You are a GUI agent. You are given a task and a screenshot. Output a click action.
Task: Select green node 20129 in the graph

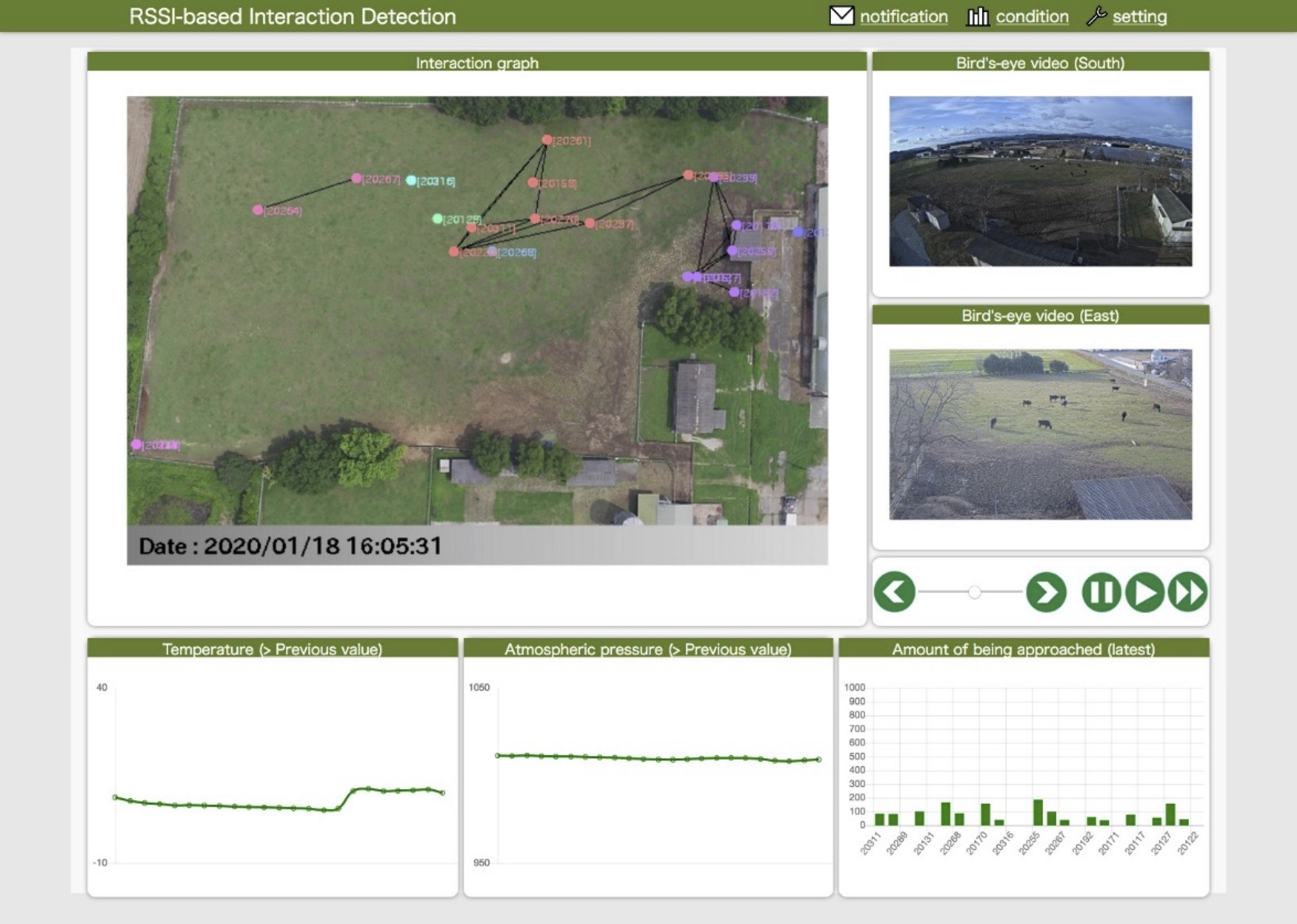coord(437,218)
